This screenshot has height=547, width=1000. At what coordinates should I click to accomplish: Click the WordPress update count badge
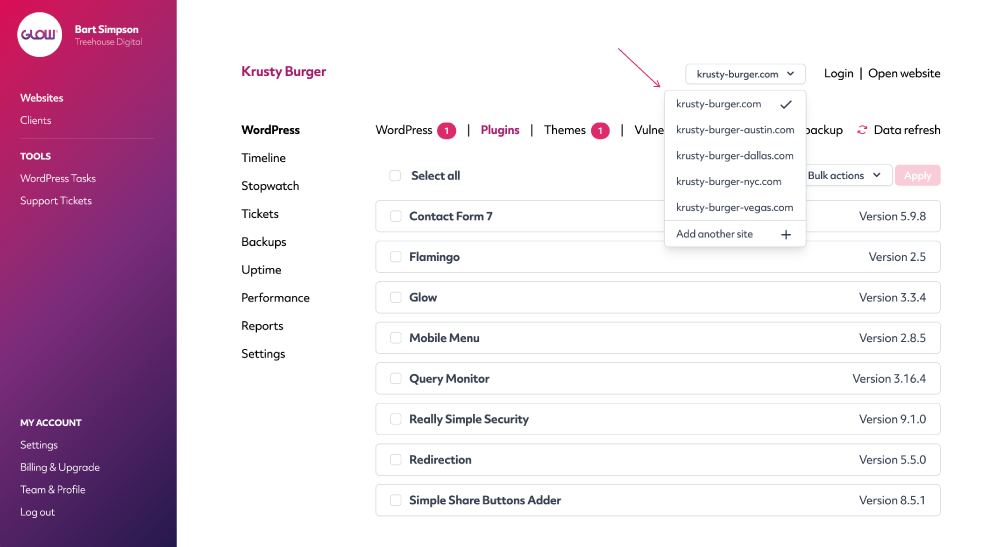(446, 131)
